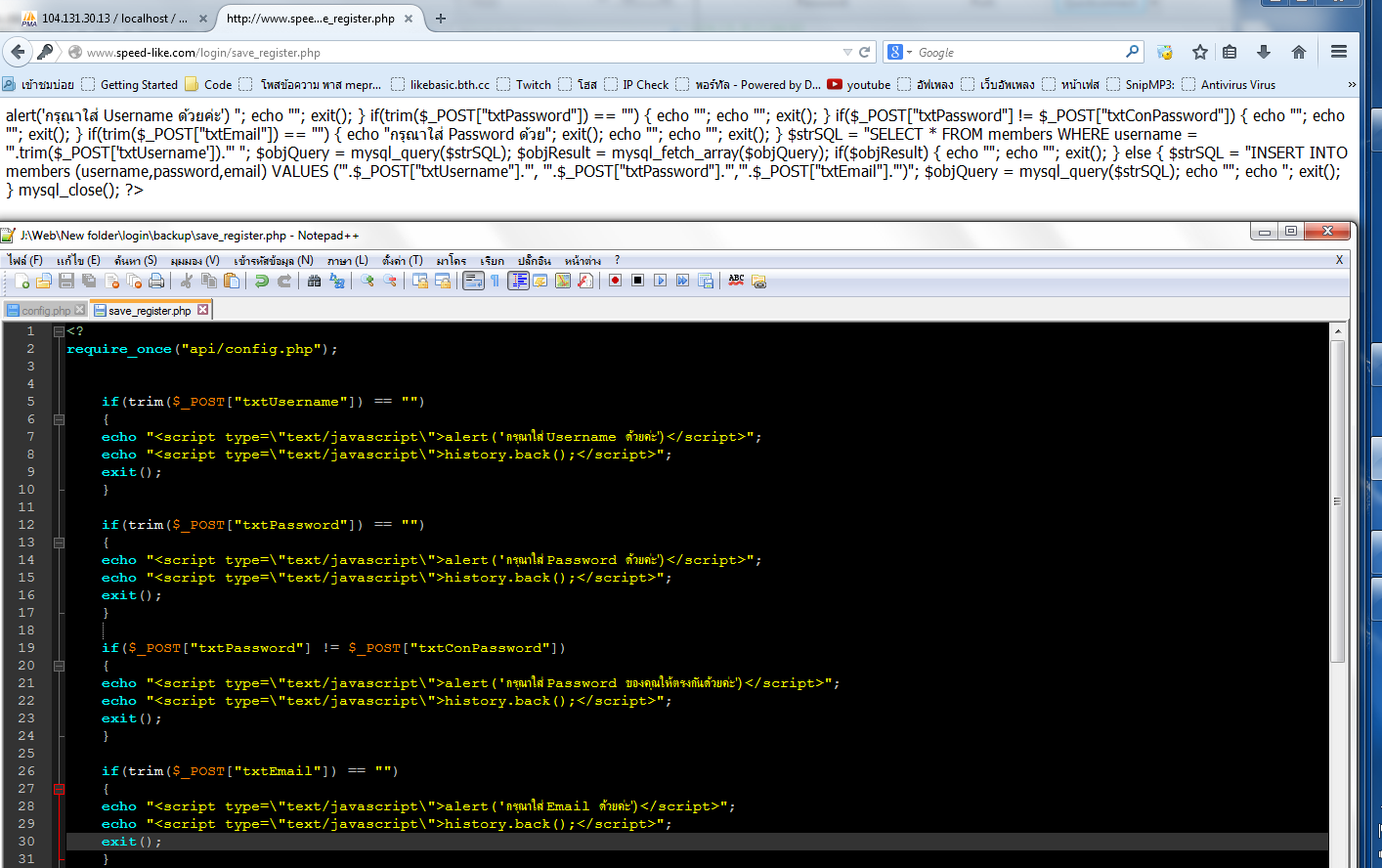Click the Close document toolbar icon
1382x868 pixels.
click(x=111, y=282)
